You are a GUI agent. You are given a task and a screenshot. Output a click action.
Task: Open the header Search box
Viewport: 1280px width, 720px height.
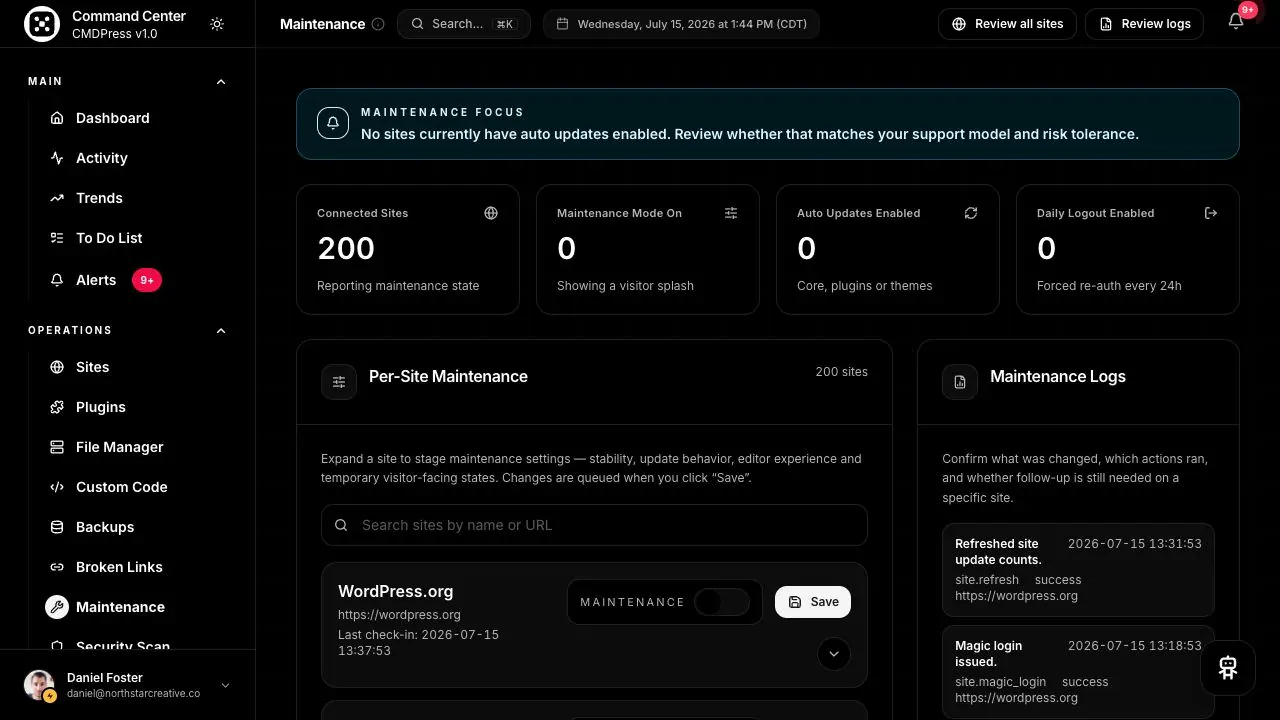[462, 24]
